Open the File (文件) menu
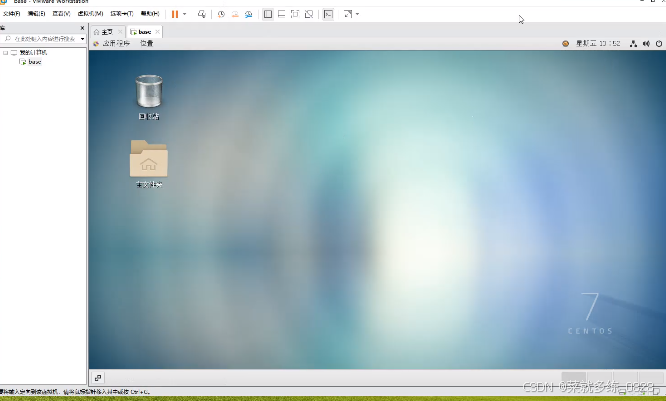The width and height of the screenshot is (666, 401). pyautogui.click(x=11, y=14)
